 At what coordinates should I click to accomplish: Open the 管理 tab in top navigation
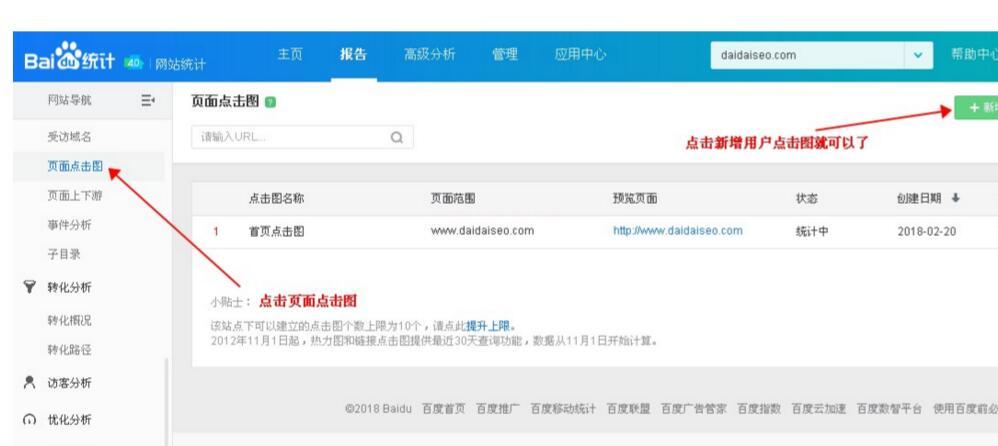coord(505,54)
